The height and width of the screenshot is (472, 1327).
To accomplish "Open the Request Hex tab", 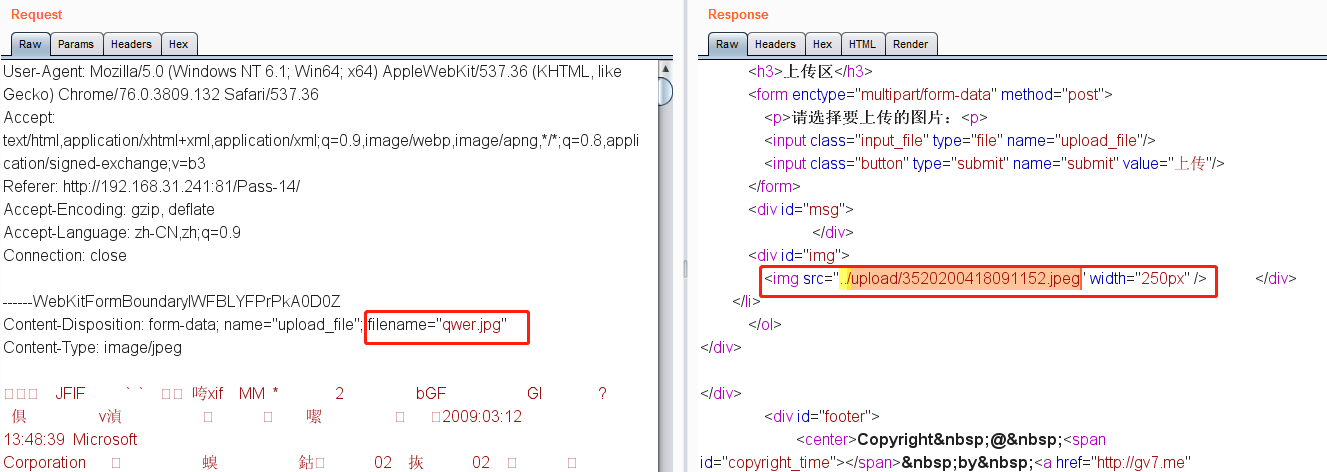I will pos(178,44).
